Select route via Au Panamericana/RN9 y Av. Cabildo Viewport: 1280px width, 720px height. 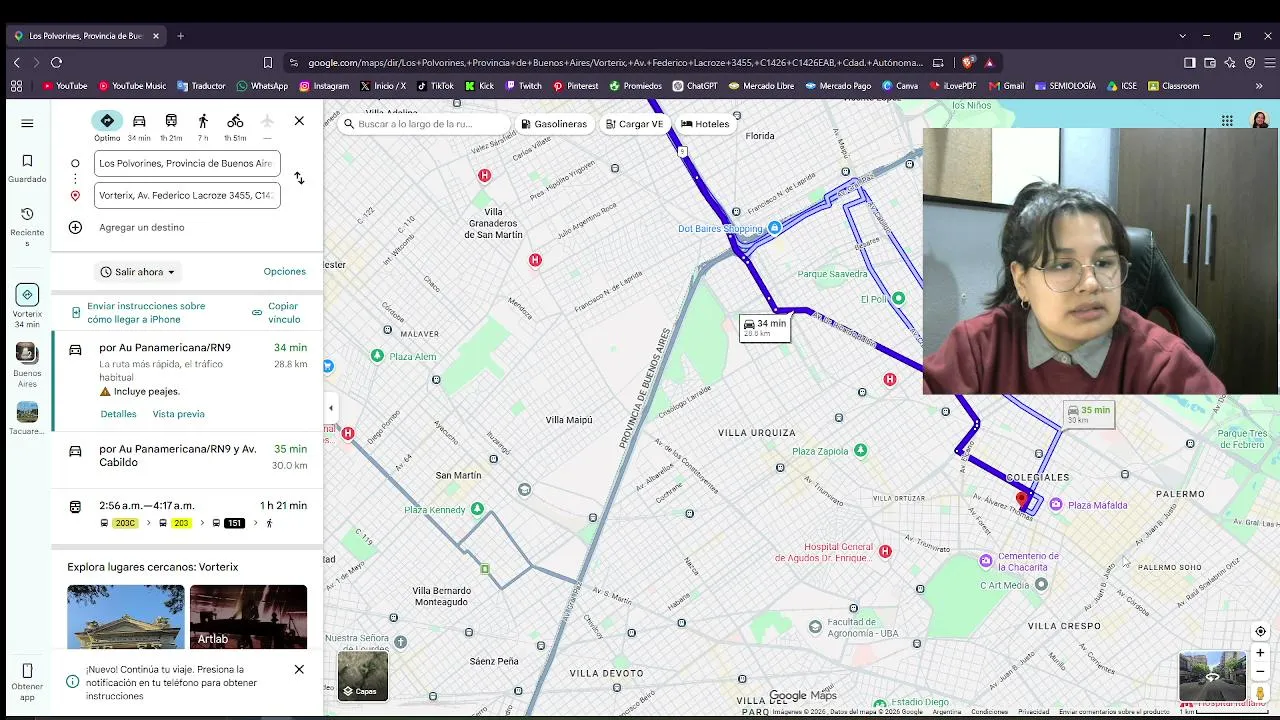pos(187,457)
